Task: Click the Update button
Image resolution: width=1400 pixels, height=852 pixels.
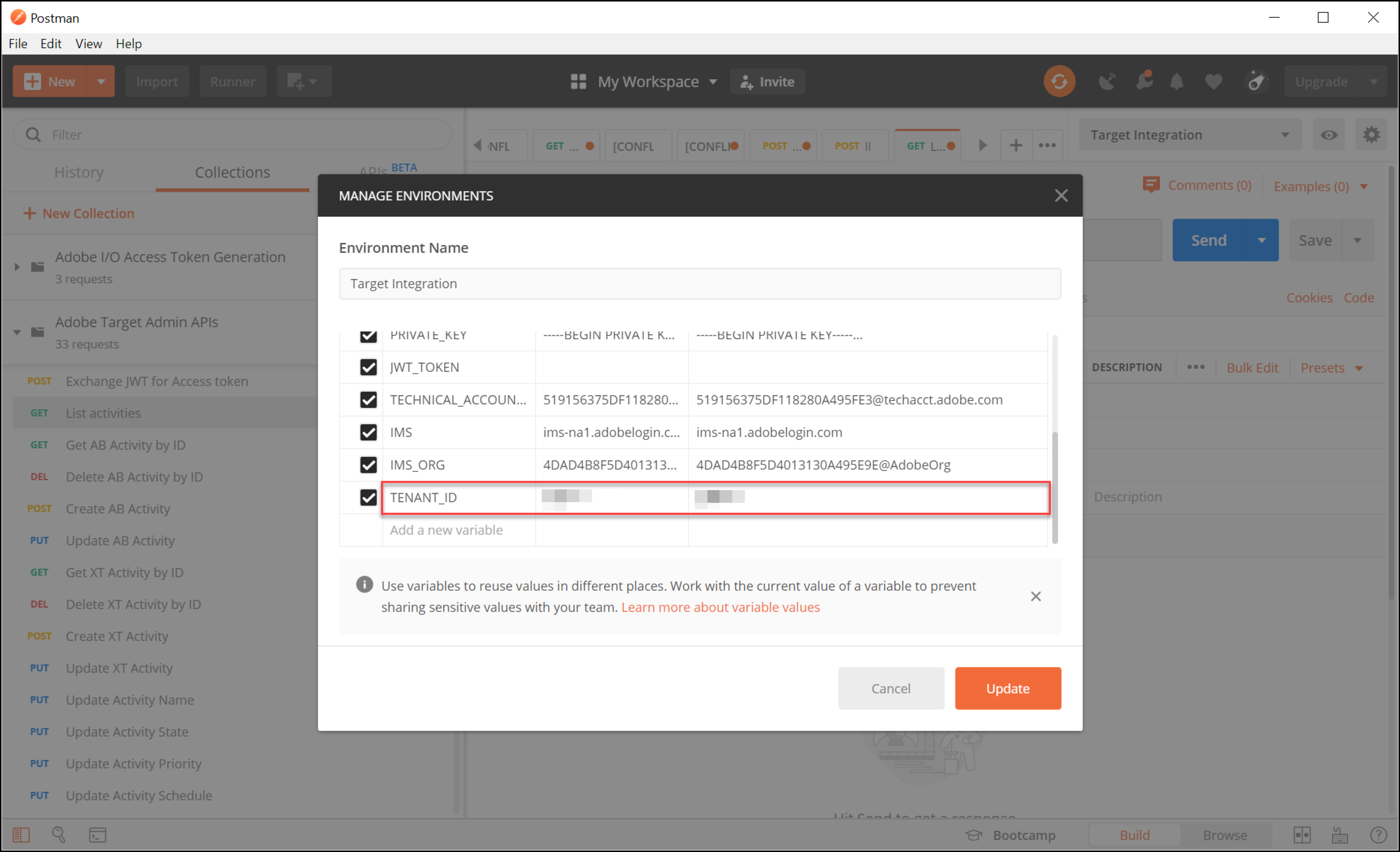Action: coord(1007,688)
